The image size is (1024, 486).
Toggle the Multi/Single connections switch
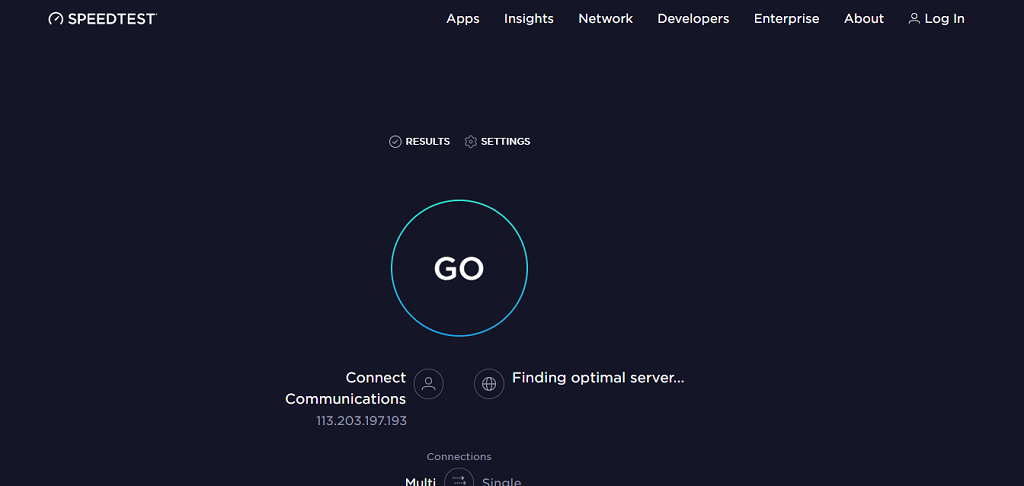click(x=459, y=479)
